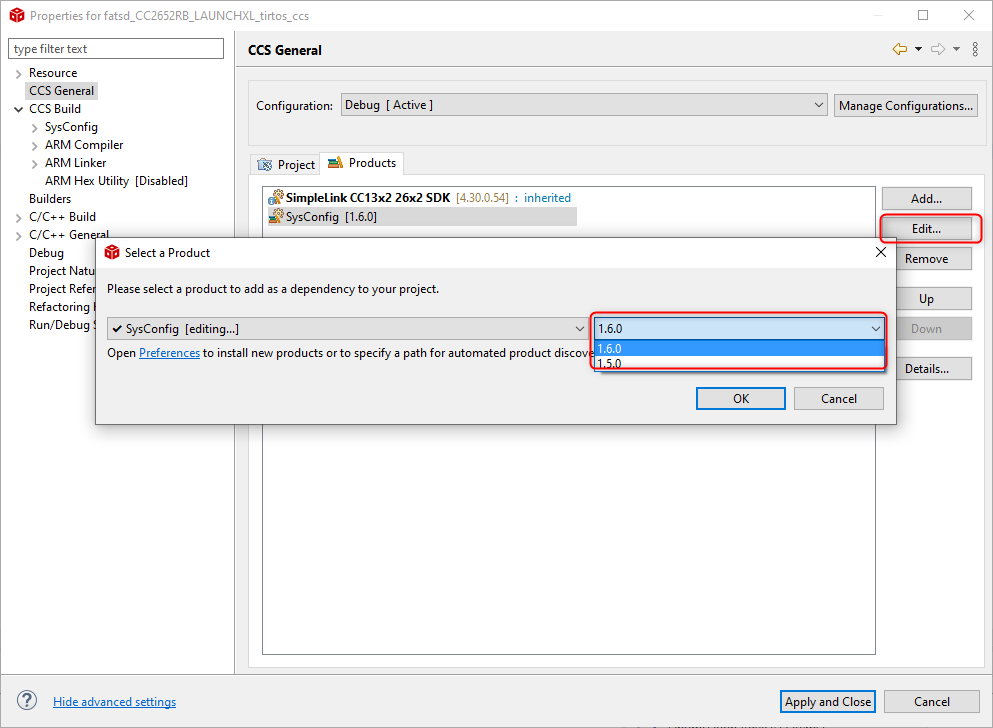Click the Add... button
Viewport: 993px width, 728px height.
(x=927, y=199)
